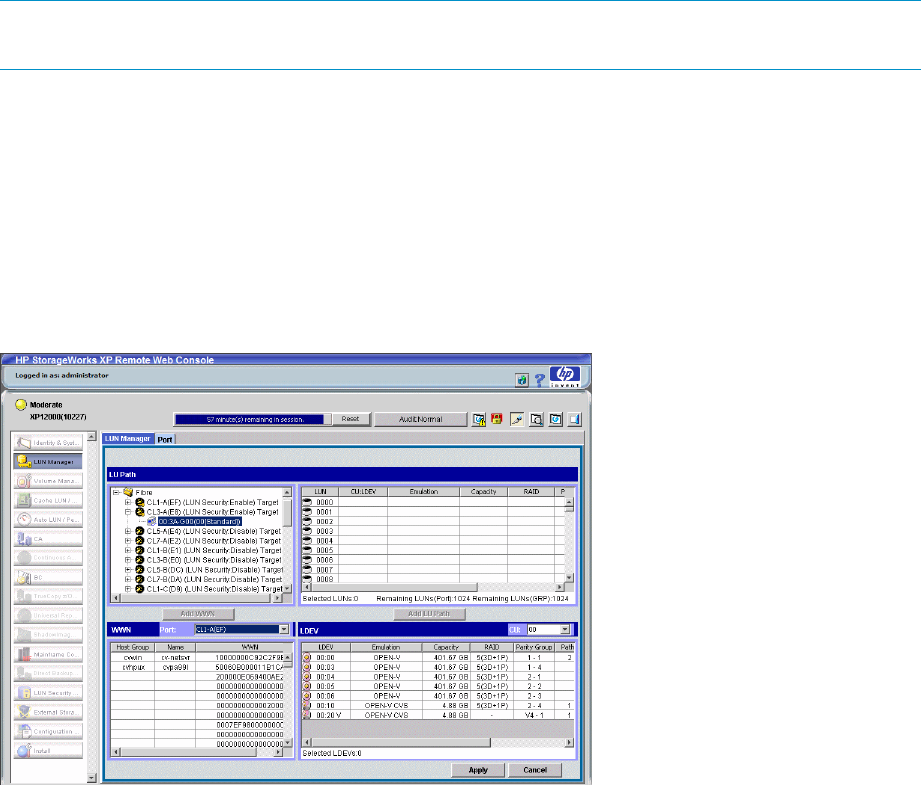Select the LDEV 00:20 V row

click(x=438, y=715)
